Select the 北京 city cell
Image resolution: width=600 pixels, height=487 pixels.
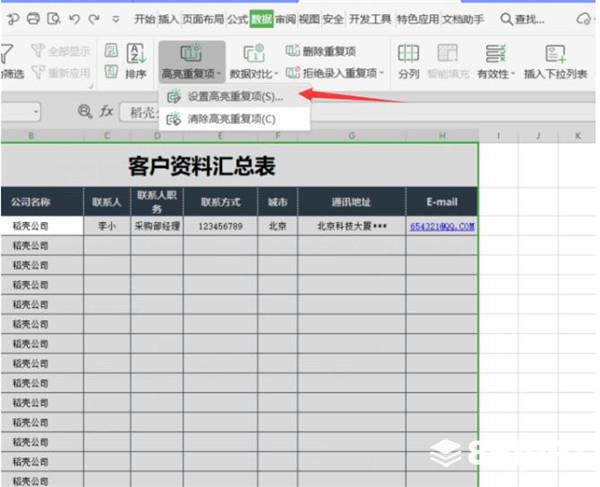click(277, 226)
